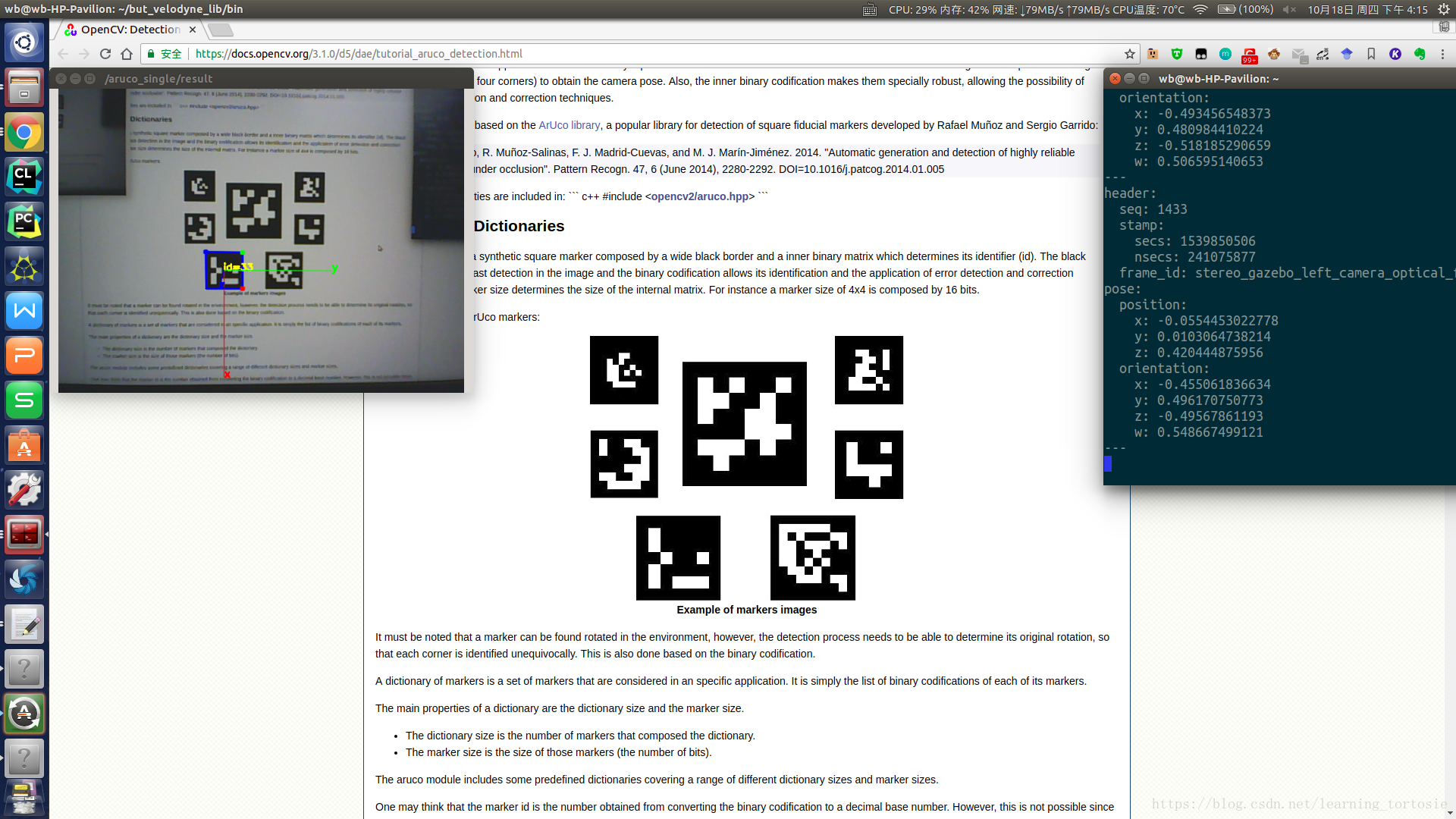
Task: Click the Chrome back arrow
Action: click(x=63, y=54)
